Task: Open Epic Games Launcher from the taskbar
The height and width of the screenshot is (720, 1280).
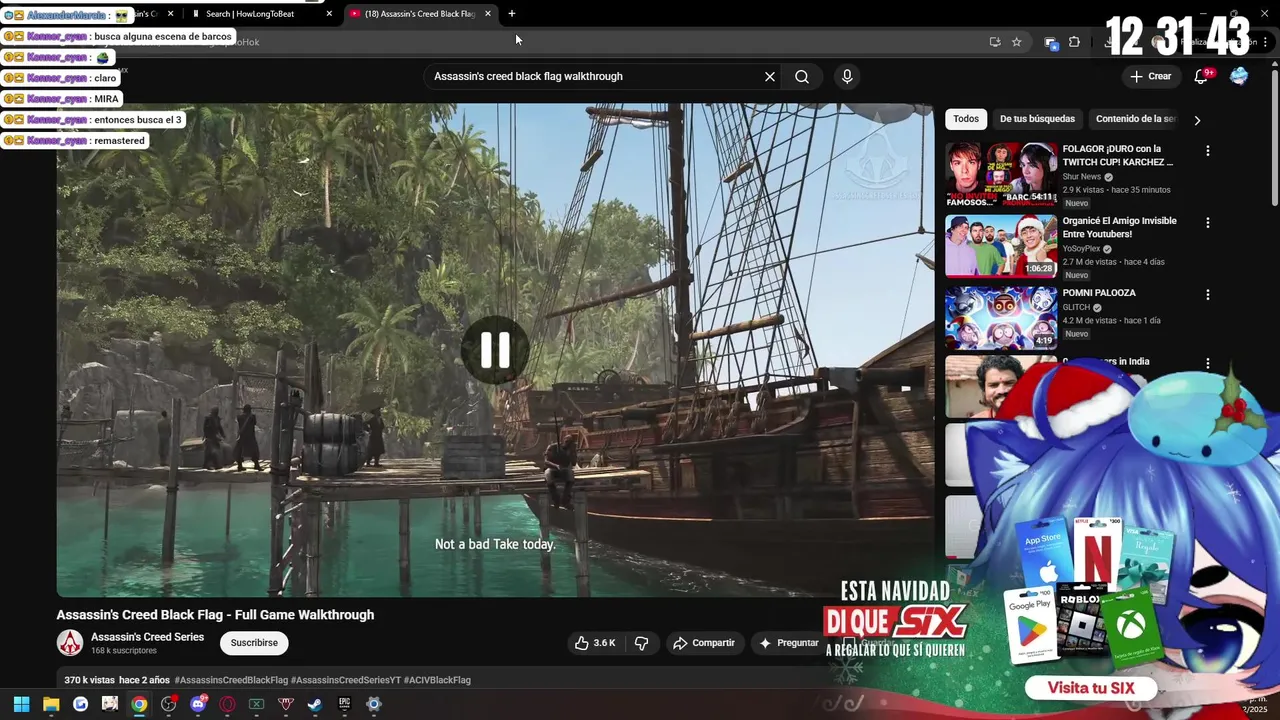Action: coord(344,704)
